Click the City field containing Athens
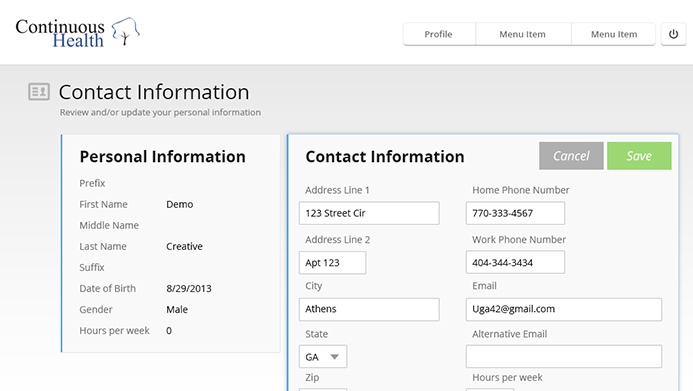Screen dimensions: 693x391 click(x=369, y=309)
